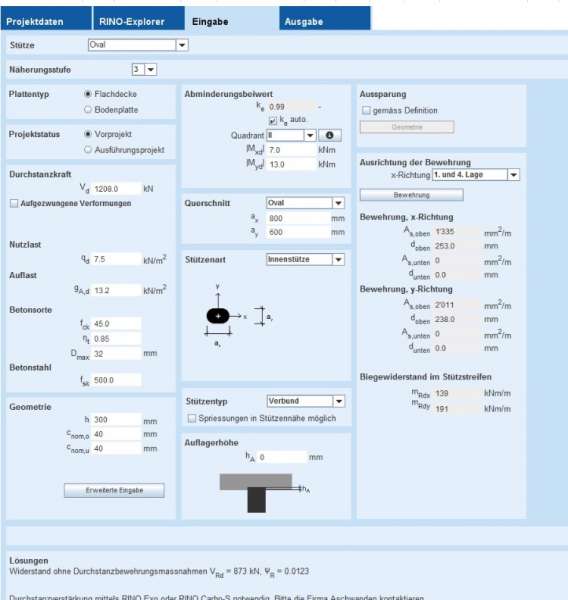568x600 pixels.
Task: Check Aussparung gemäss Definition
Action: point(366,111)
